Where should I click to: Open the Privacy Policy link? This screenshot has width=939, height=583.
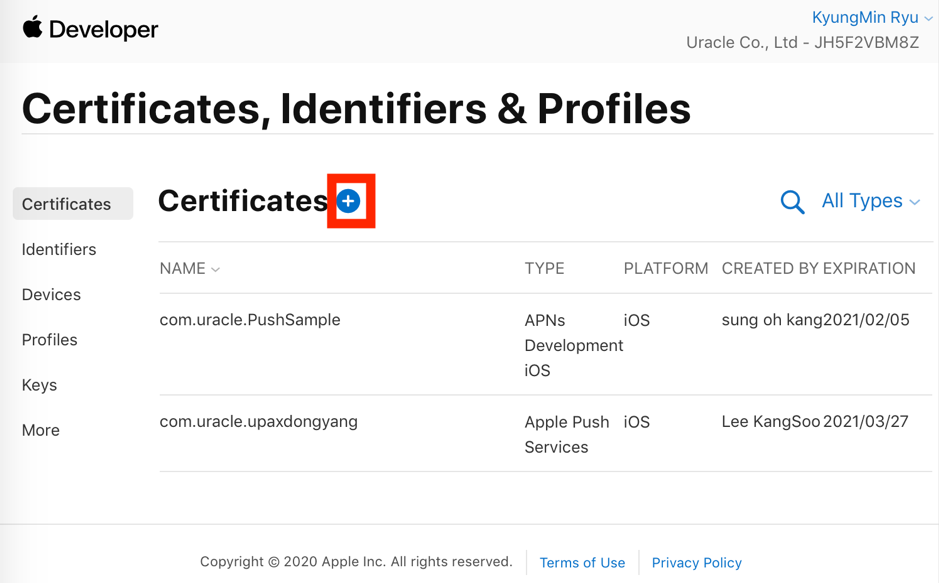696,563
